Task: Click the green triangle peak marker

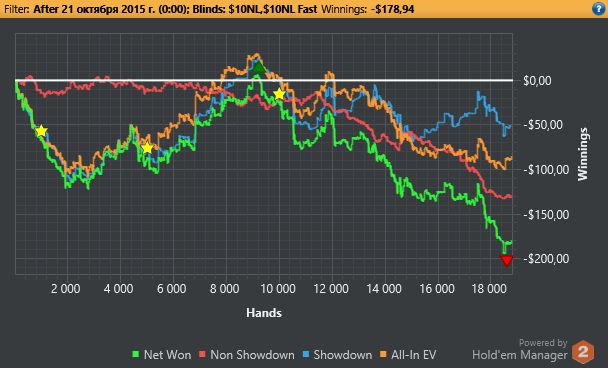Action: pos(259,67)
